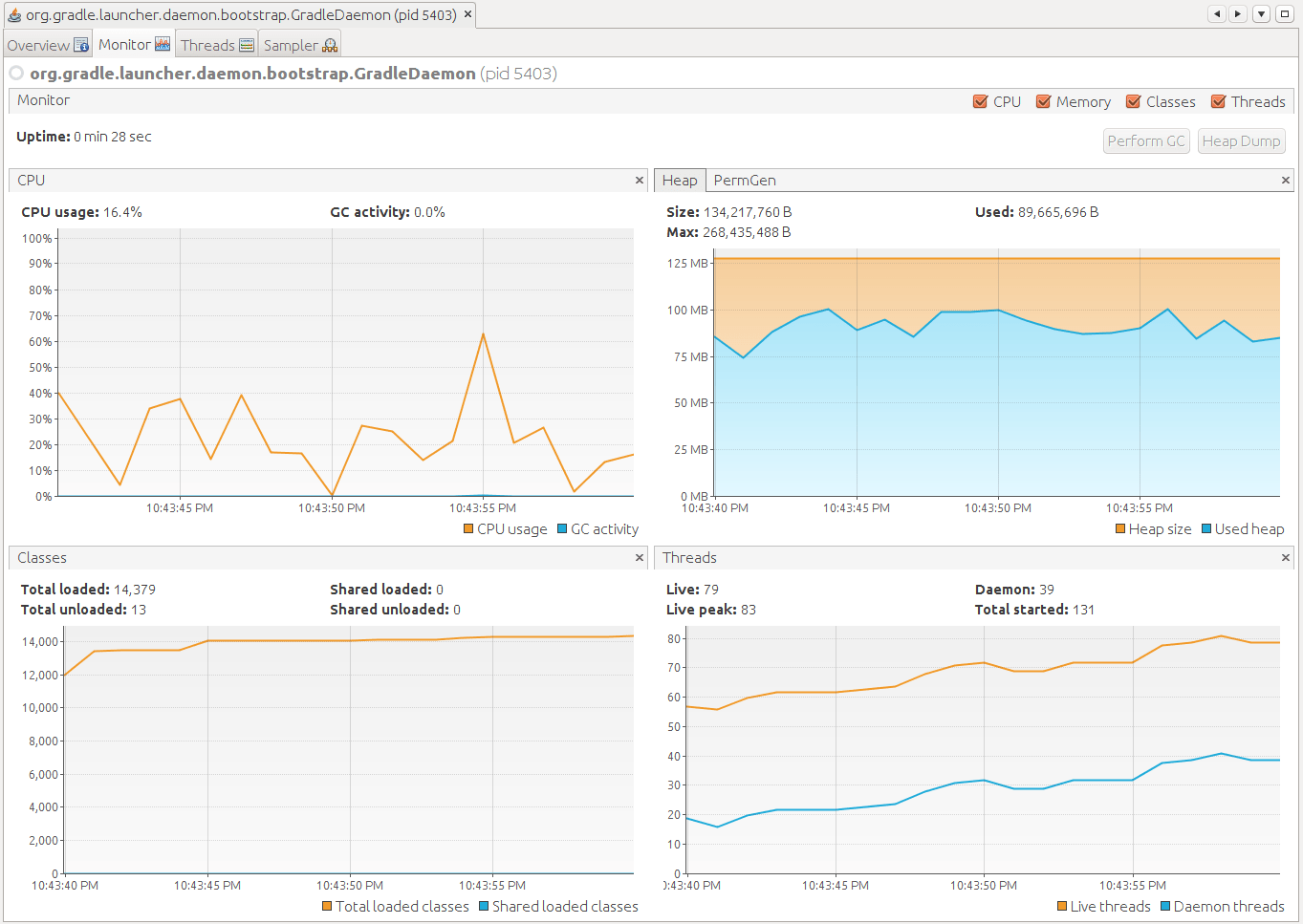Click the left tab-scroll arrow at top right
The width and height of the screenshot is (1303, 924).
click(x=1216, y=13)
